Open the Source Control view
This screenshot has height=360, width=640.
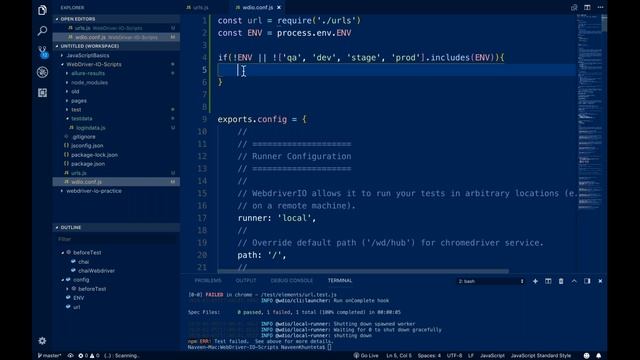(42, 51)
